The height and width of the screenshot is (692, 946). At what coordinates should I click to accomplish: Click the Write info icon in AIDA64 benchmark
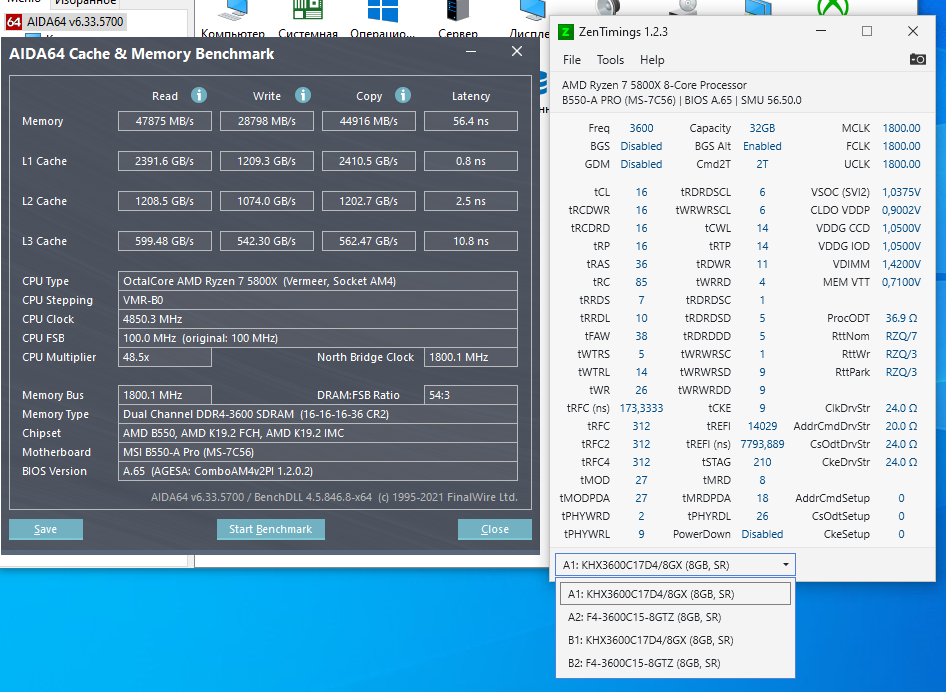(x=303, y=95)
